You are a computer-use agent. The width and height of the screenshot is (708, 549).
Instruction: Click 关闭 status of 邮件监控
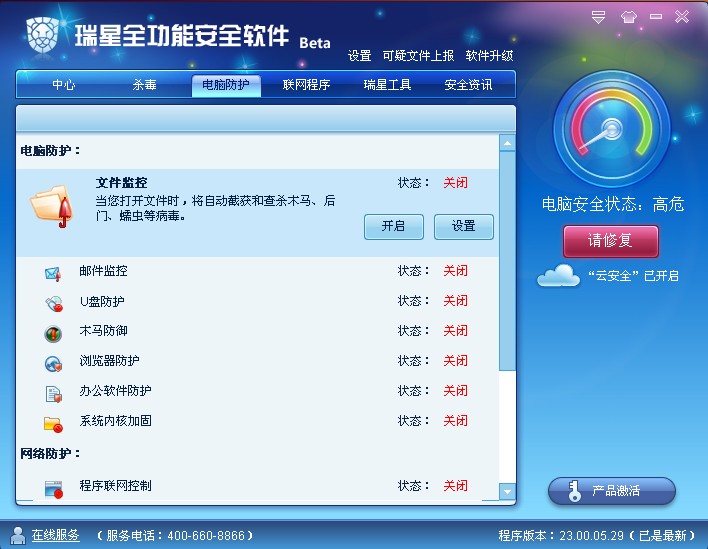(x=456, y=271)
